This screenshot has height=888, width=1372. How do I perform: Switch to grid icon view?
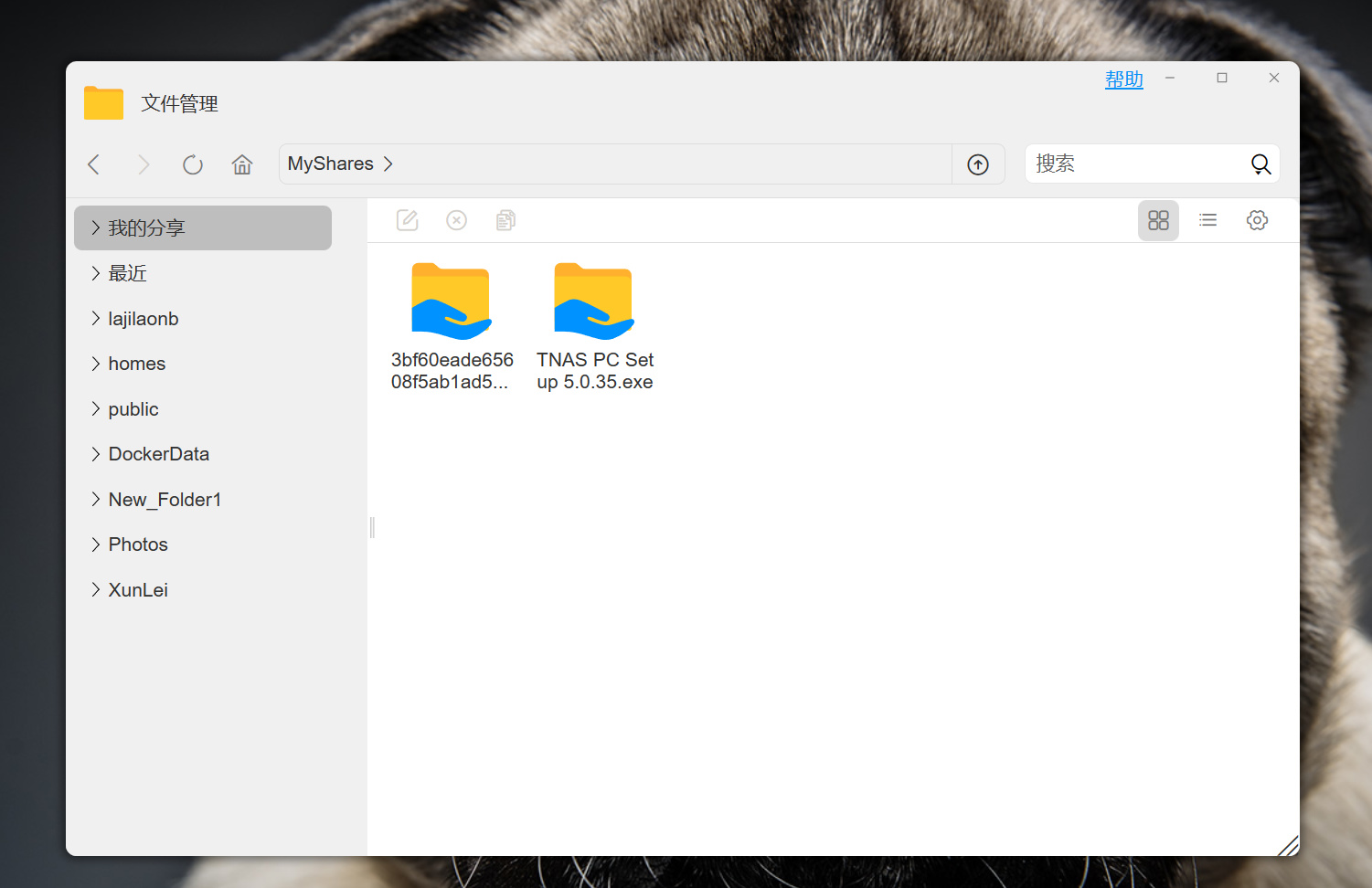[1158, 220]
